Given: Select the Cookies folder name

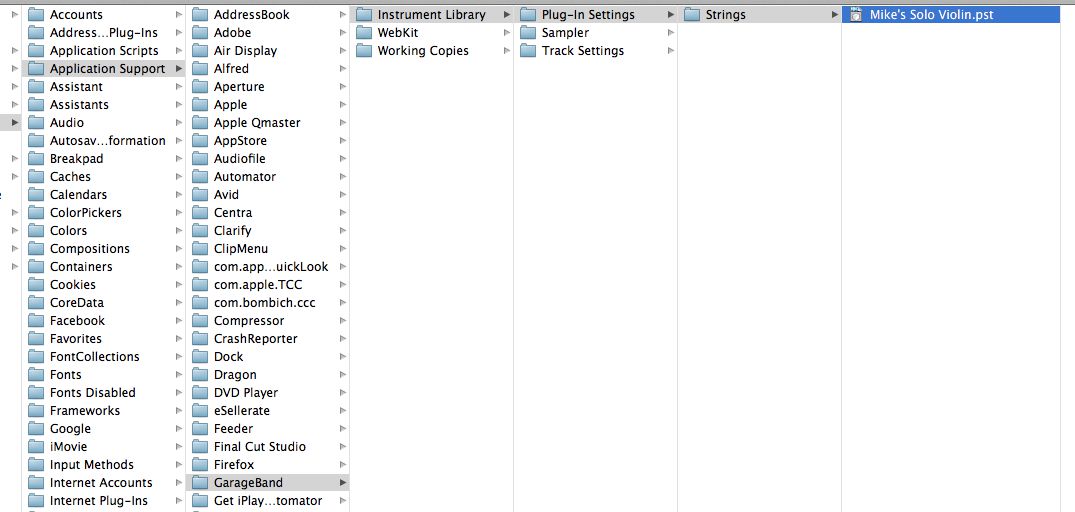Looking at the screenshot, I should click(x=73, y=284).
